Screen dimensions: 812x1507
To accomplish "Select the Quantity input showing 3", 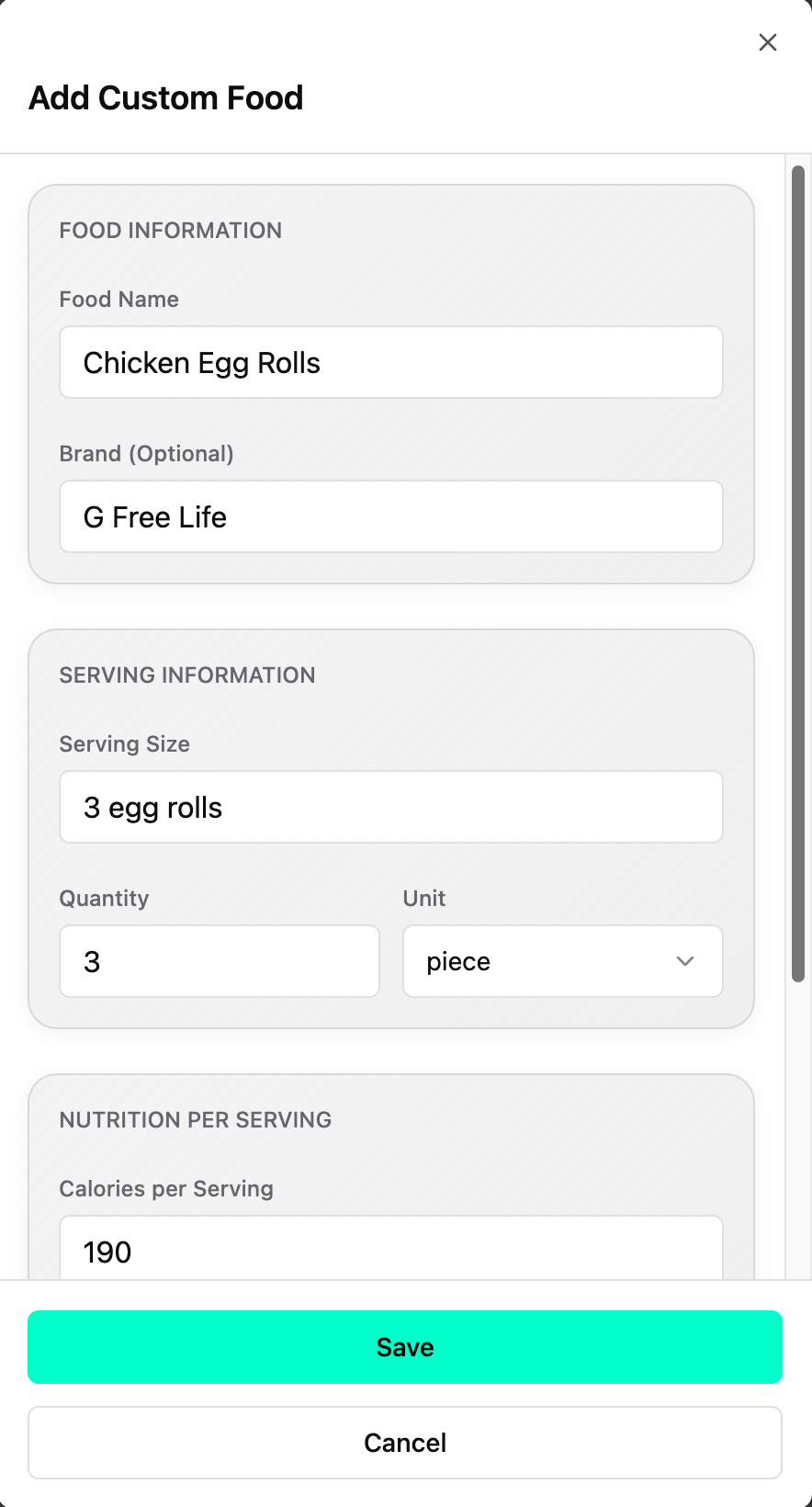I will [220, 961].
